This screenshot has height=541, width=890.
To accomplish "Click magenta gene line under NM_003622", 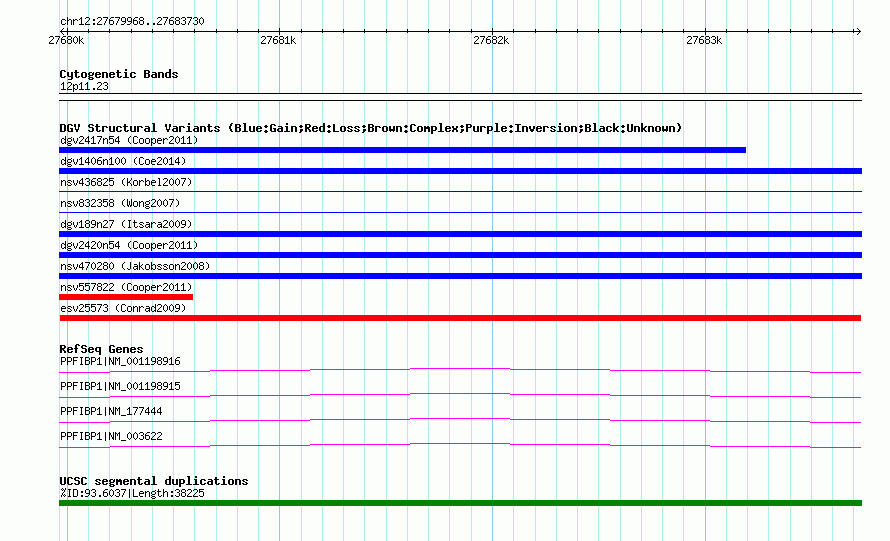I will pyautogui.click(x=460, y=446).
